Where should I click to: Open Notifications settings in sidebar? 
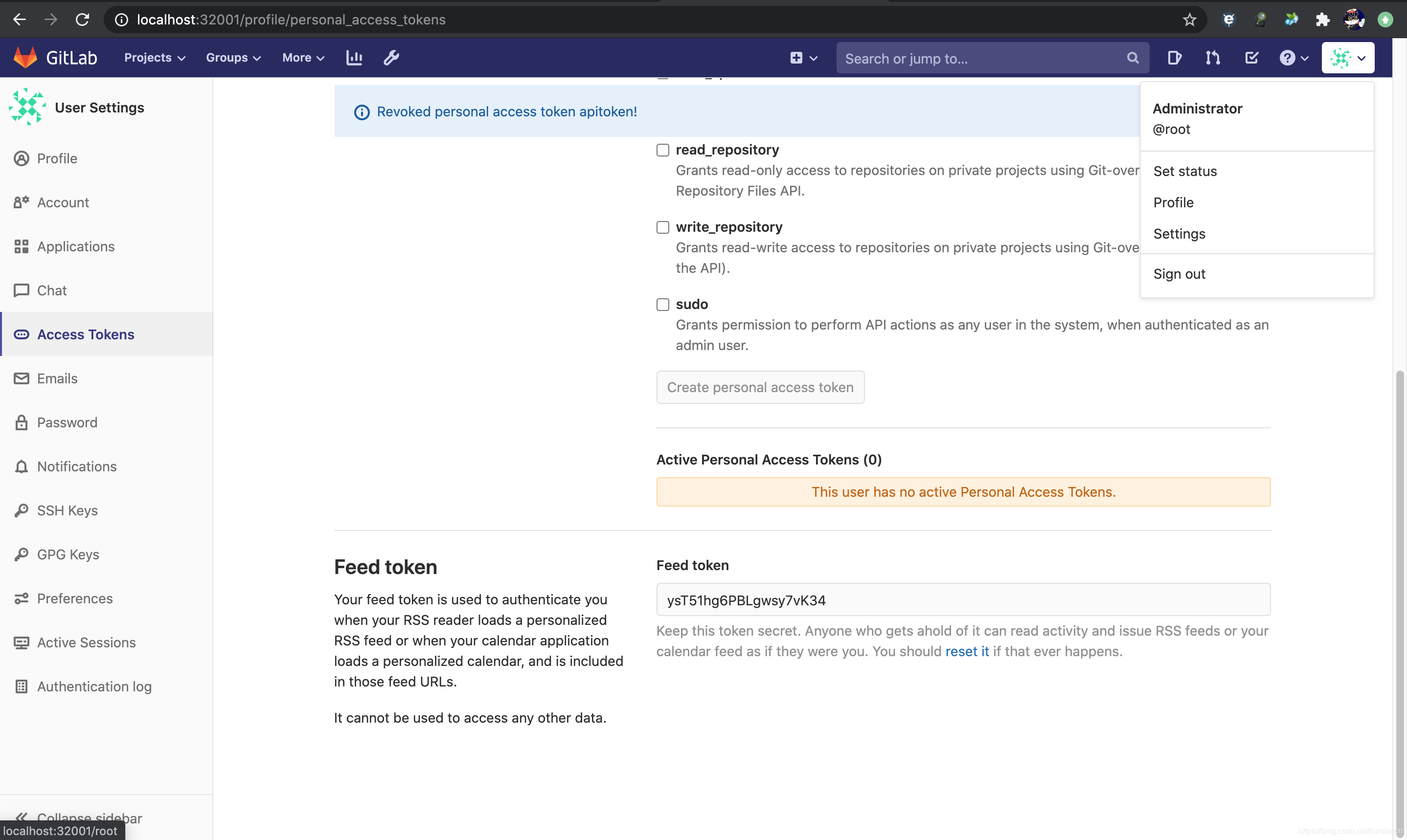tap(107, 466)
